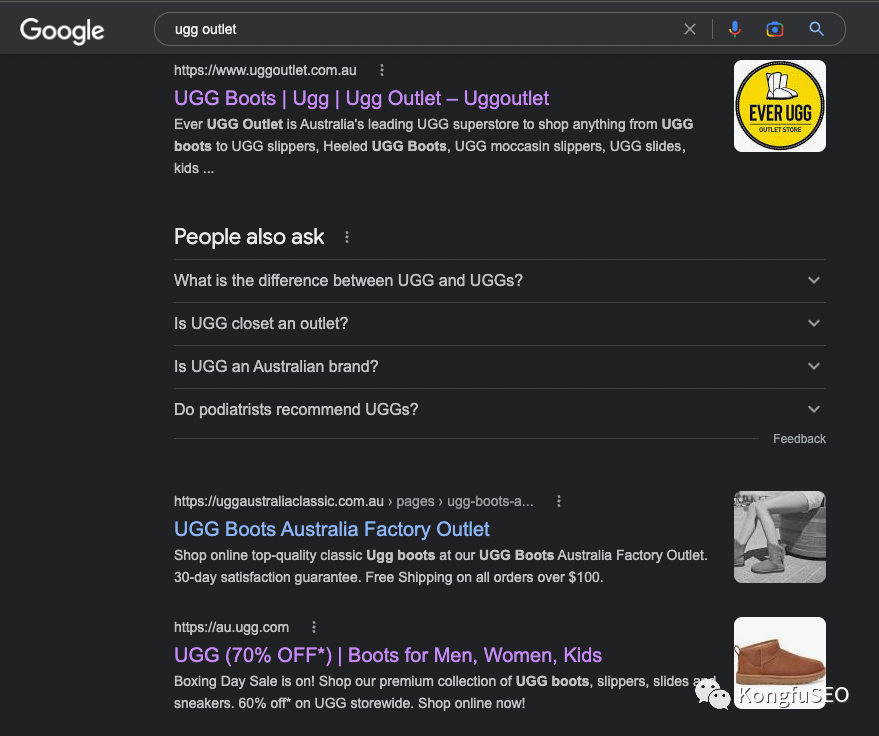879x736 pixels.
Task: Open Google Lens camera search
Action: coord(775,29)
